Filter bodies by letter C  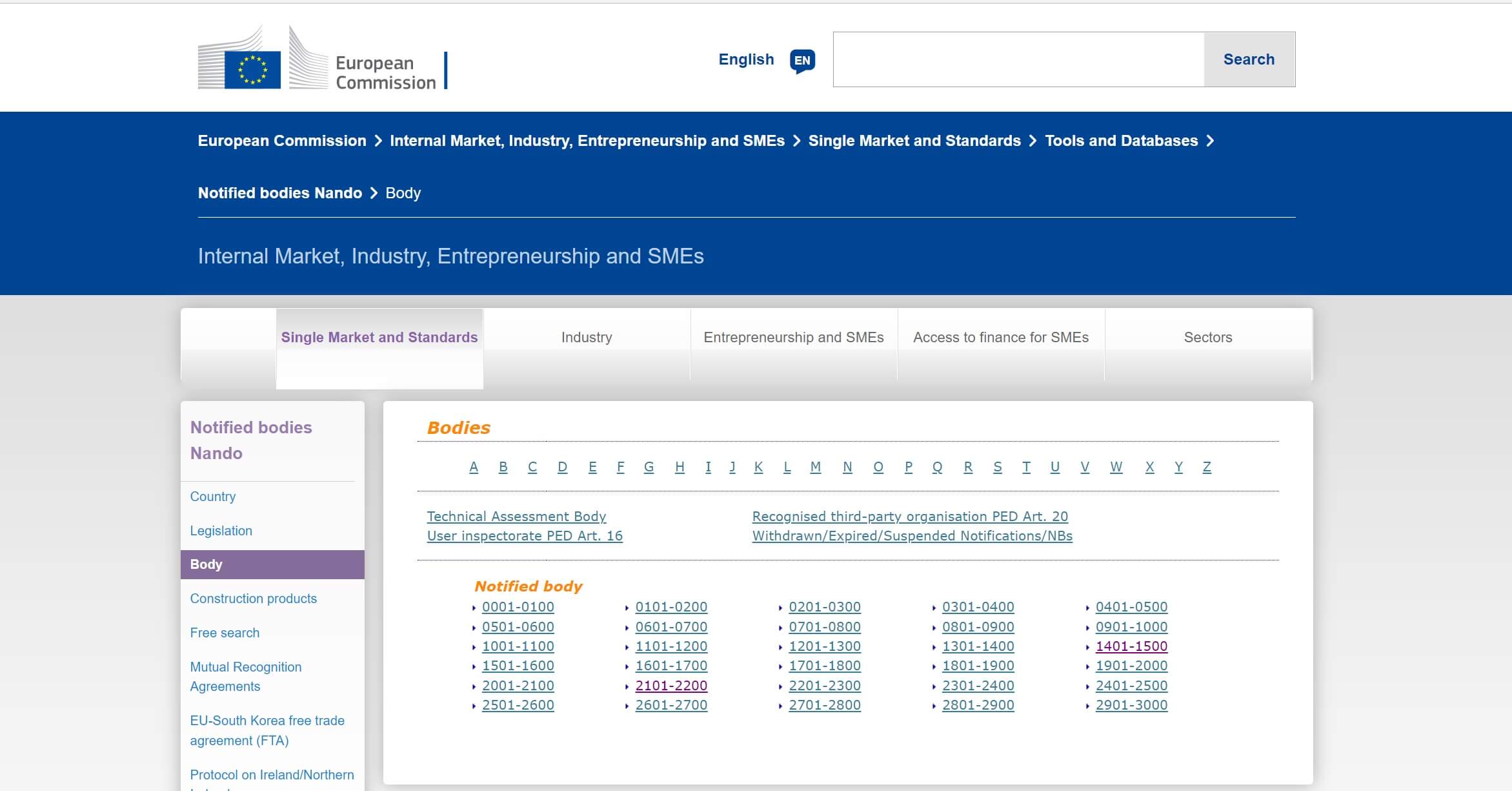click(532, 467)
